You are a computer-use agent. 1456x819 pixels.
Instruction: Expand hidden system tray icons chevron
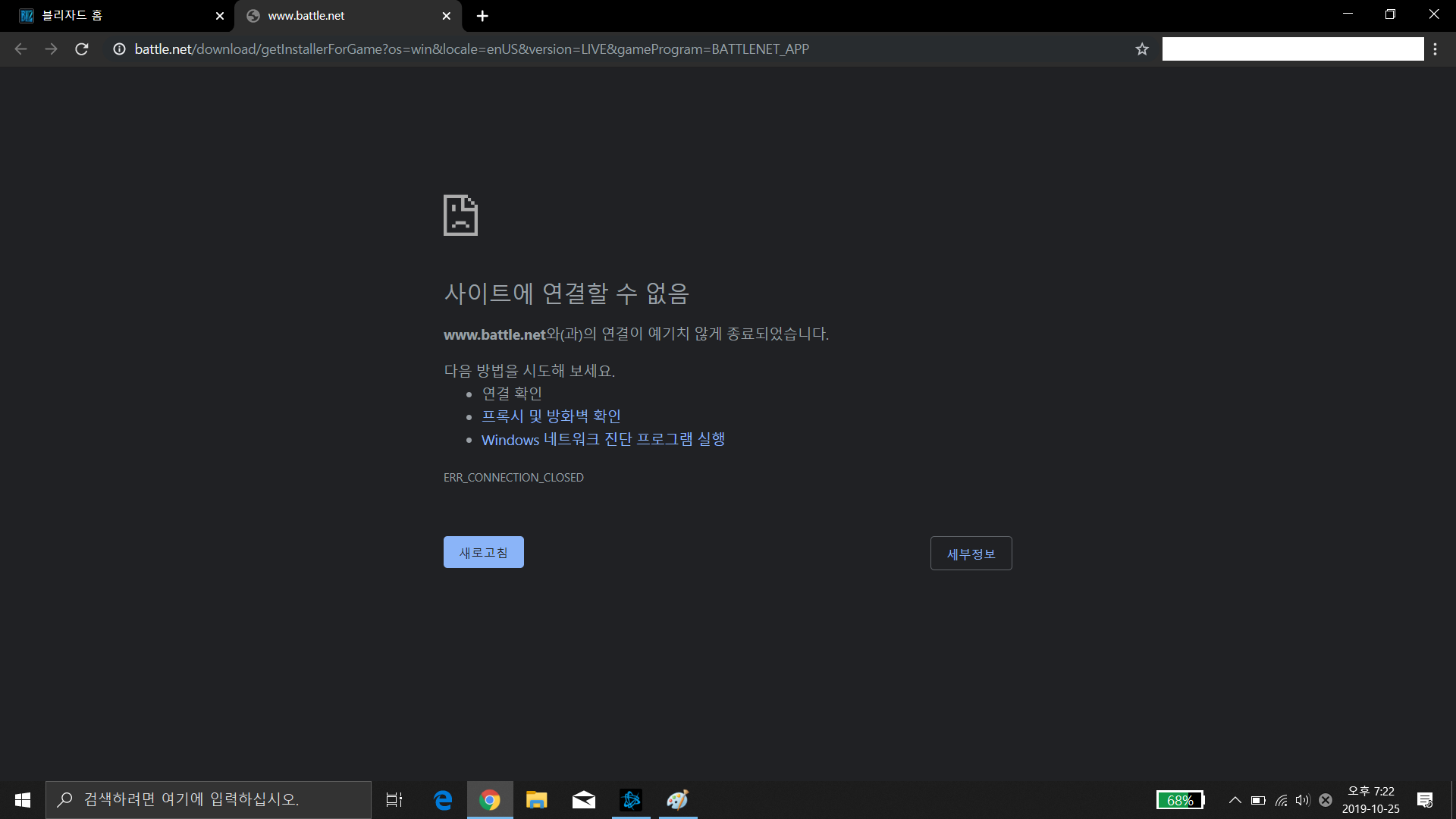[x=1235, y=800]
